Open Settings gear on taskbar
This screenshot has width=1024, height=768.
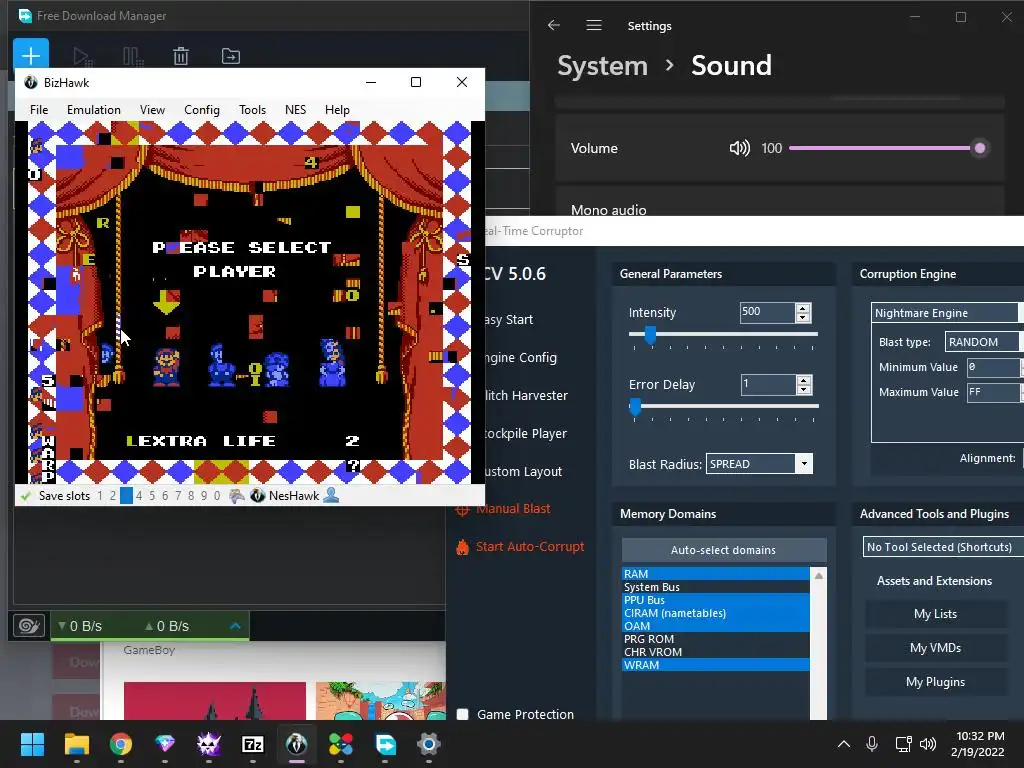coord(429,744)
